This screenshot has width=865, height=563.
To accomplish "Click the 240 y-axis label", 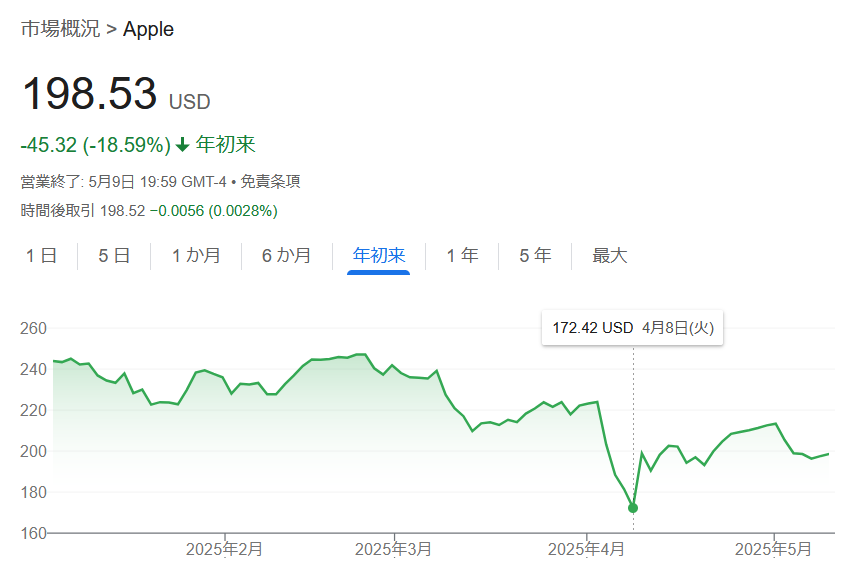I will click(33, 369).
